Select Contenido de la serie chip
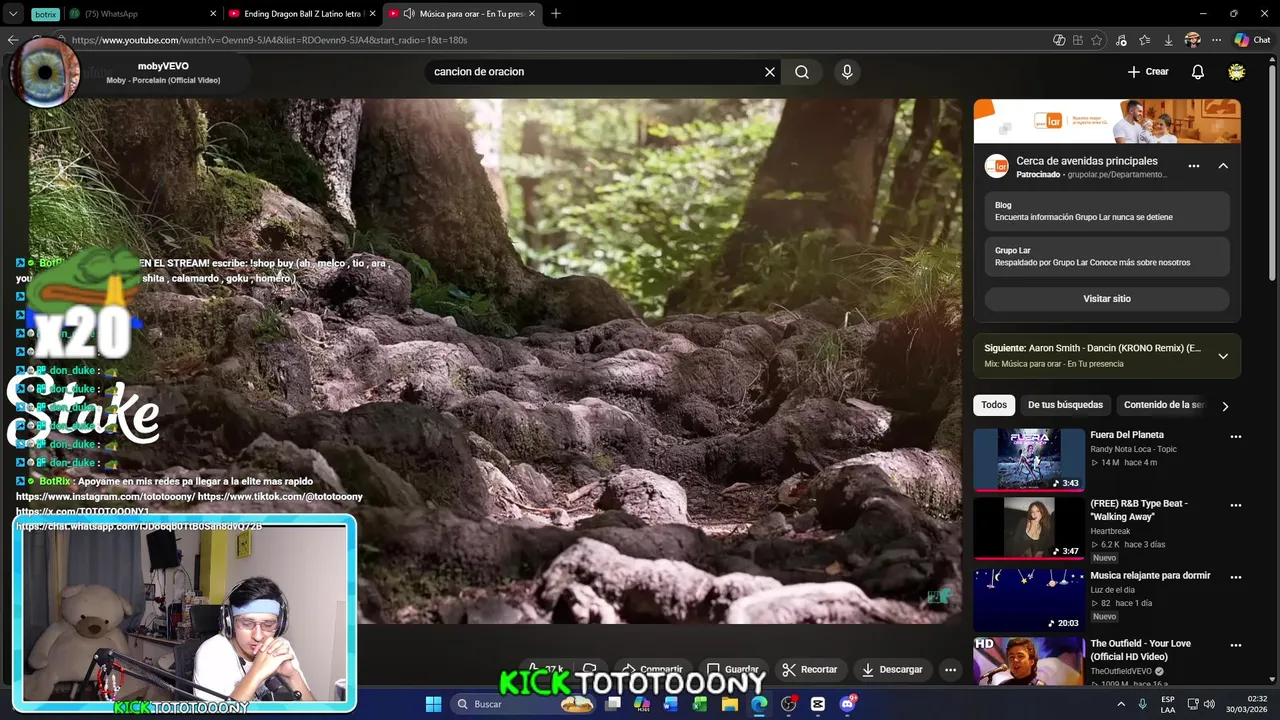This screenshot has height=720, width=1280. point(1164,405)
